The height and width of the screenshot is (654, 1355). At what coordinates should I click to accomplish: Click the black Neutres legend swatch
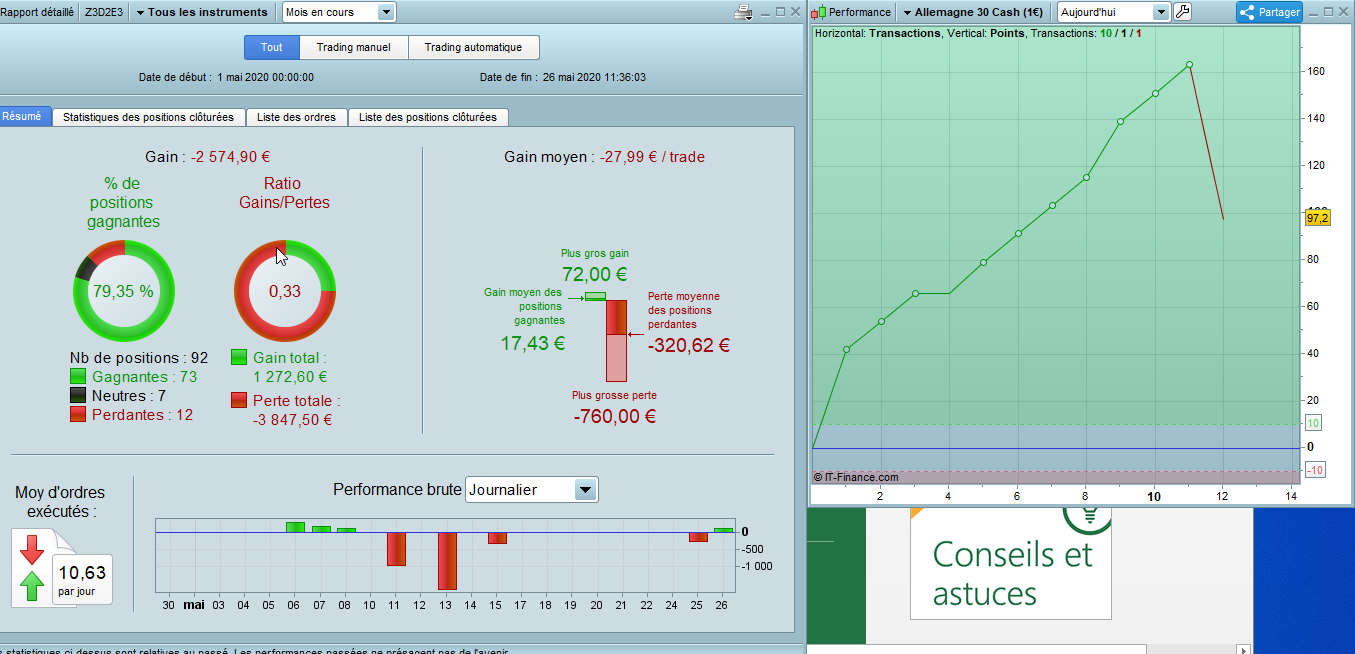click(x=78, y=395)
